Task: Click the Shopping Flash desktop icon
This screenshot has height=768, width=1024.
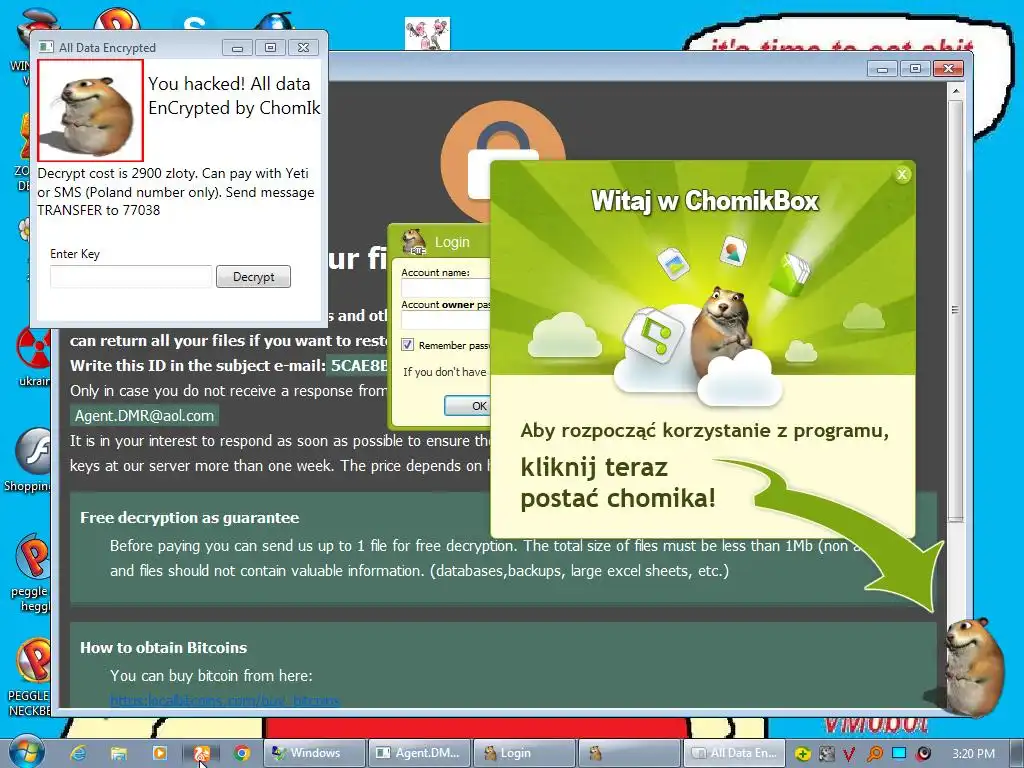Action: (29, 460)
